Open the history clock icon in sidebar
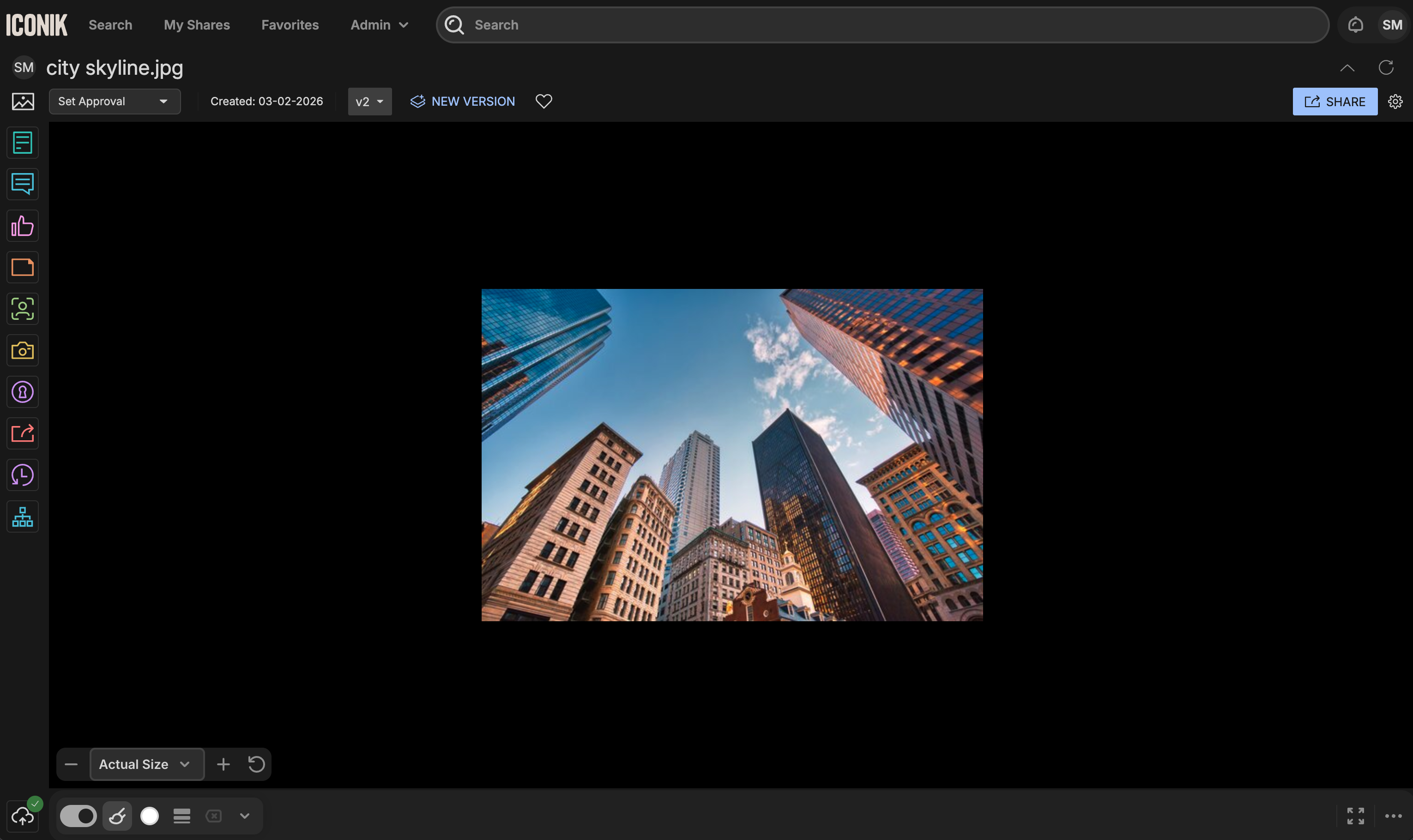This screenshot has height=840, width=1413. point(23,475)
